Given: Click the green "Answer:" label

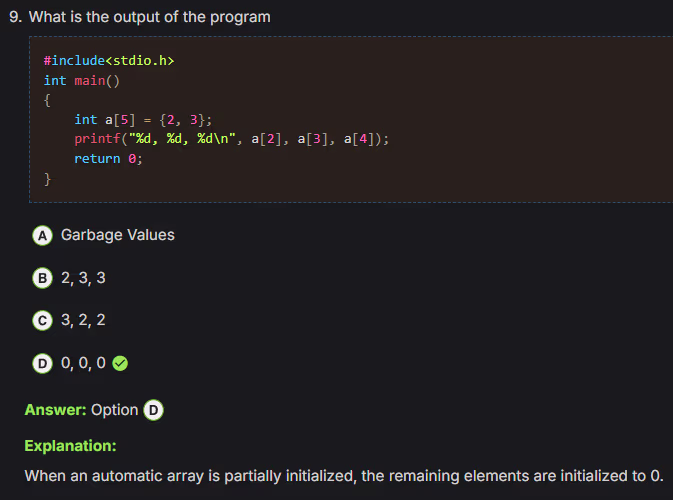Looking at the screenshot, I should pyautogui.click(x=55, y=410).
